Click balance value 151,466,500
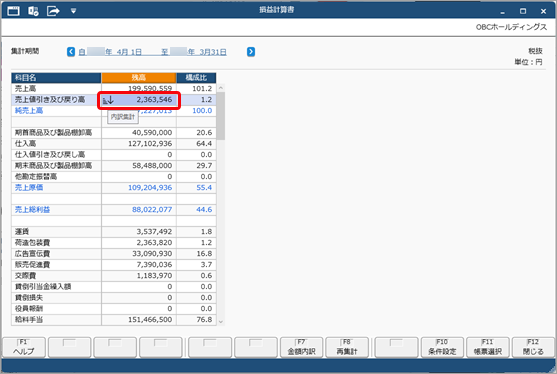This screenshot has width=557, height=374. 150,320
